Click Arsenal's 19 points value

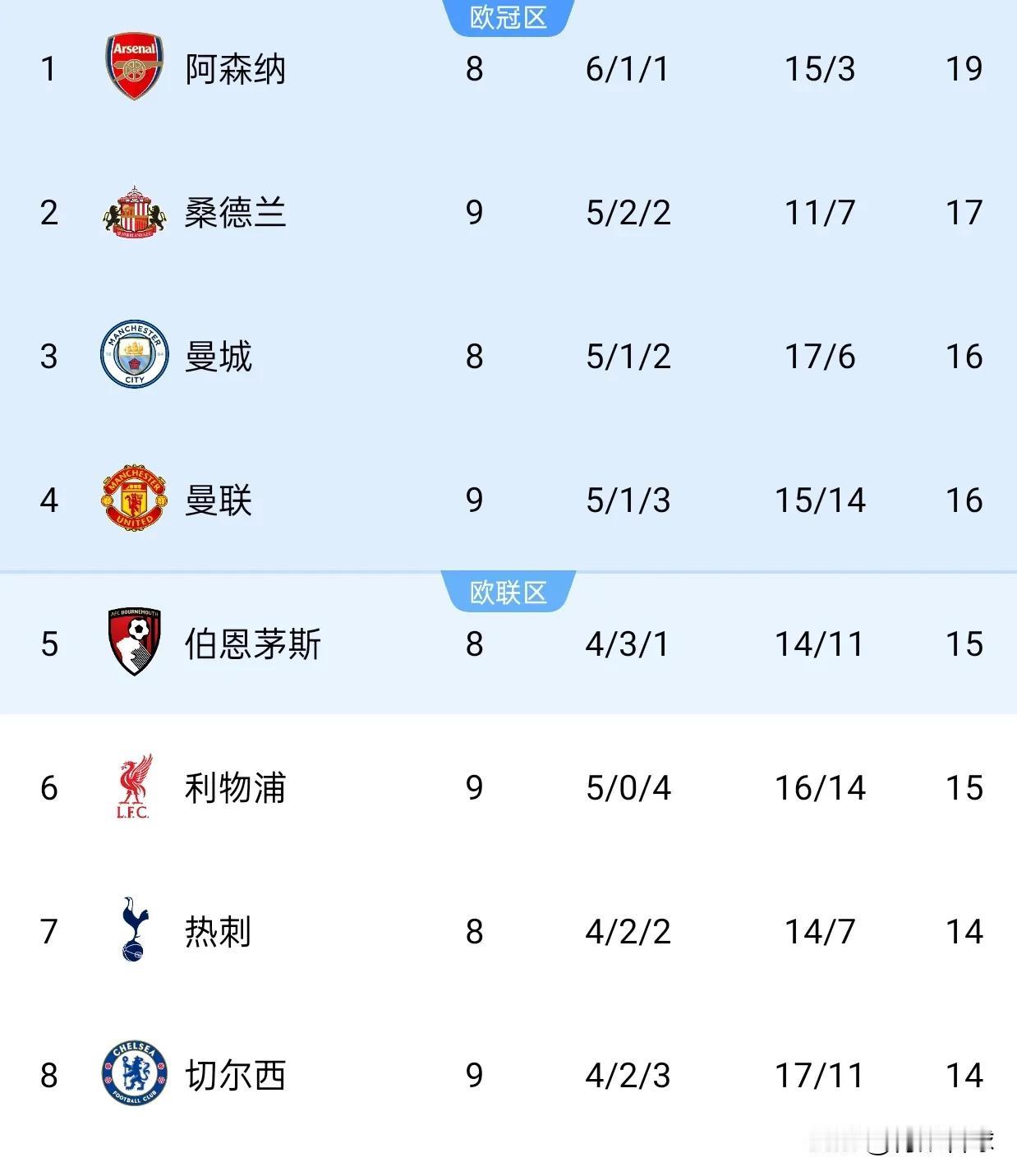(964, 69)
